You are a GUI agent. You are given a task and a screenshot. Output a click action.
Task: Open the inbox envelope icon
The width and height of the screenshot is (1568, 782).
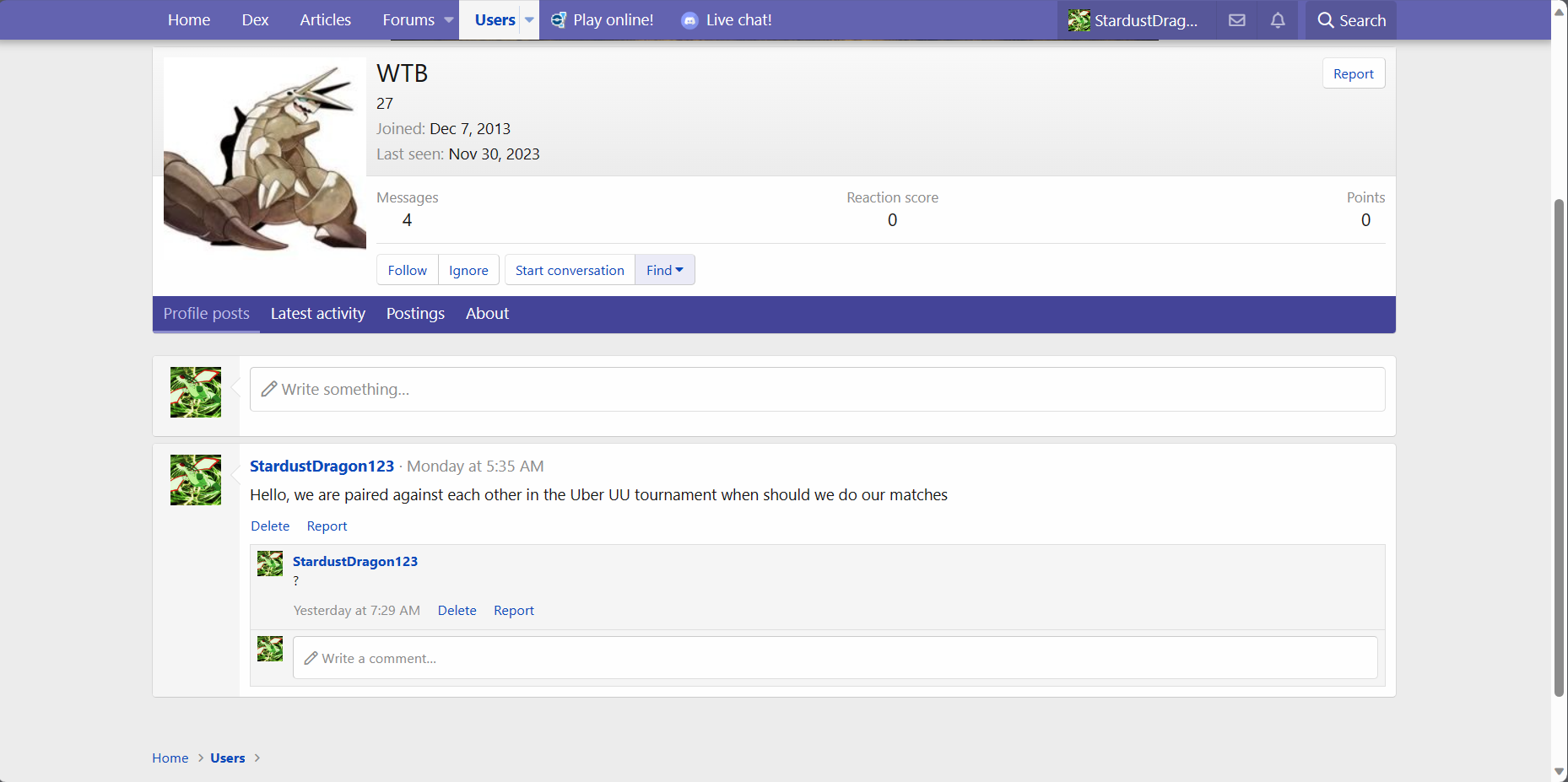(x=1236, y=20)
